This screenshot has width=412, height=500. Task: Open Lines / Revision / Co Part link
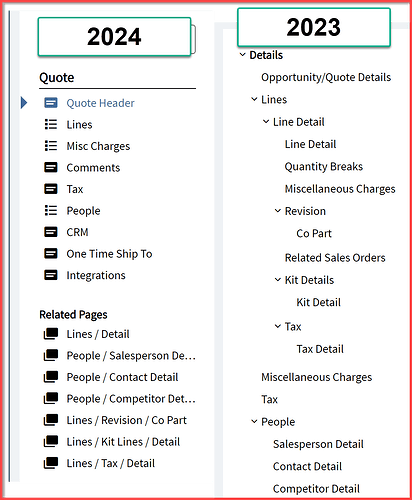pyautogui.click(x=127, y=420)
